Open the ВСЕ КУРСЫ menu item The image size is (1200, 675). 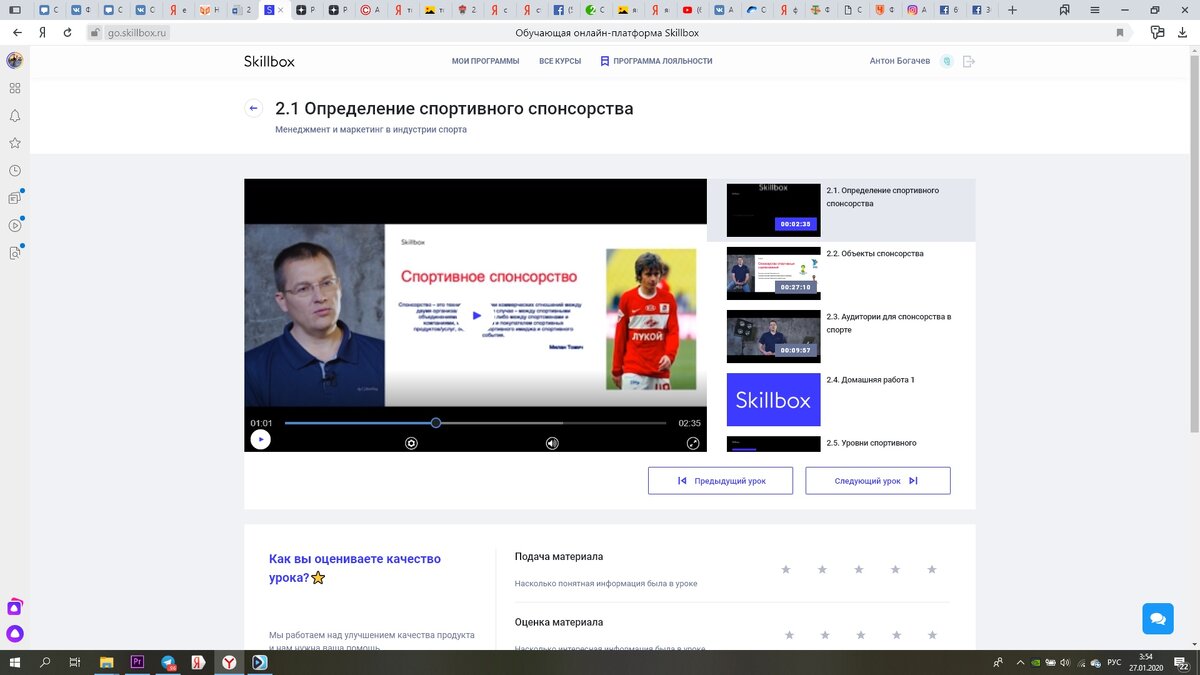[x=560, y=61]
